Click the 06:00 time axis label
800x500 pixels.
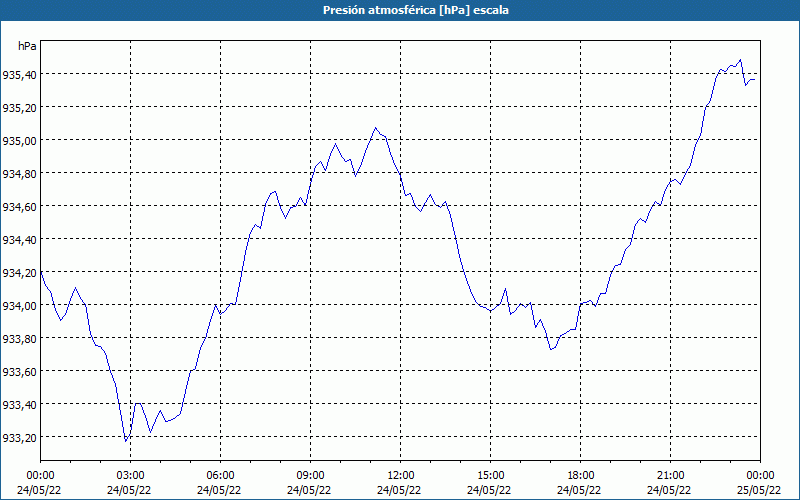[x=220, y=476]
